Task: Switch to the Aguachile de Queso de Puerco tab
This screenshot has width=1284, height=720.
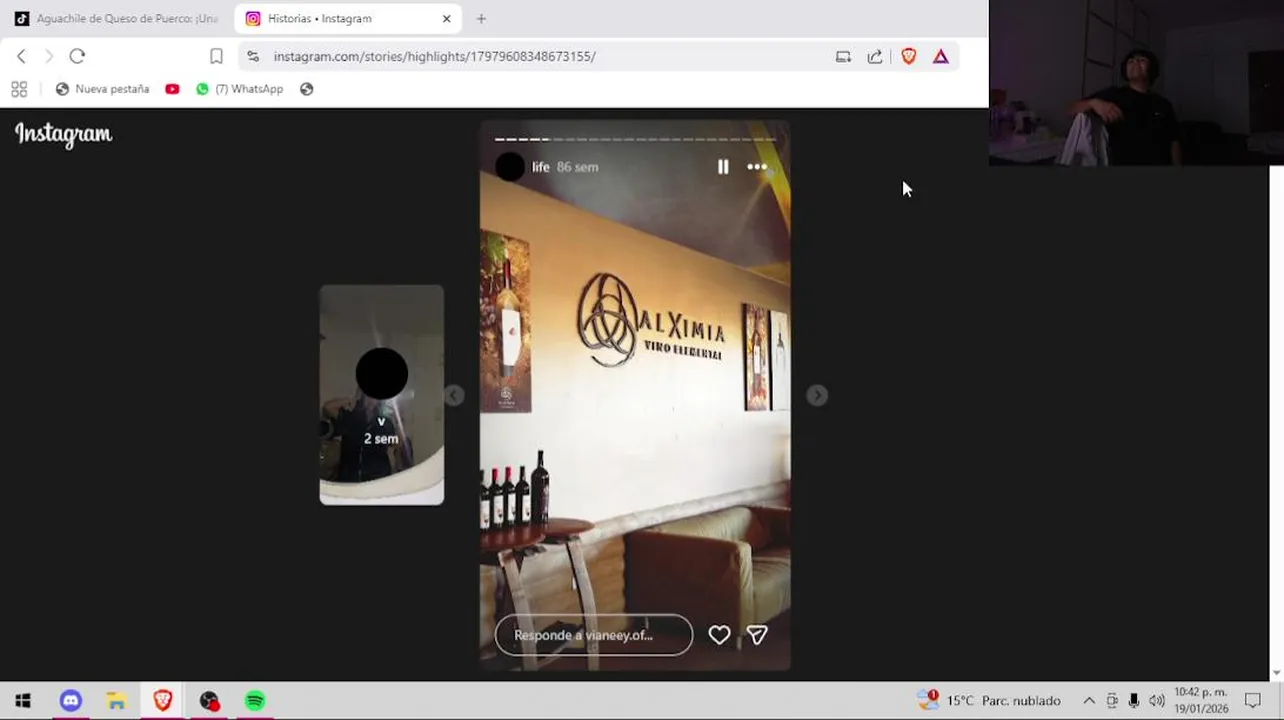Action: click(x=117, y=19)
